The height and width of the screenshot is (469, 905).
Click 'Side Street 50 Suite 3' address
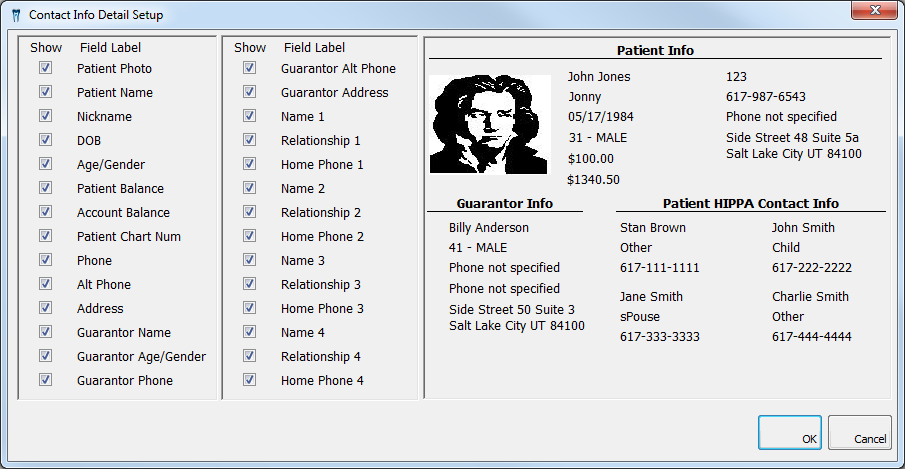tap(511, 310)
